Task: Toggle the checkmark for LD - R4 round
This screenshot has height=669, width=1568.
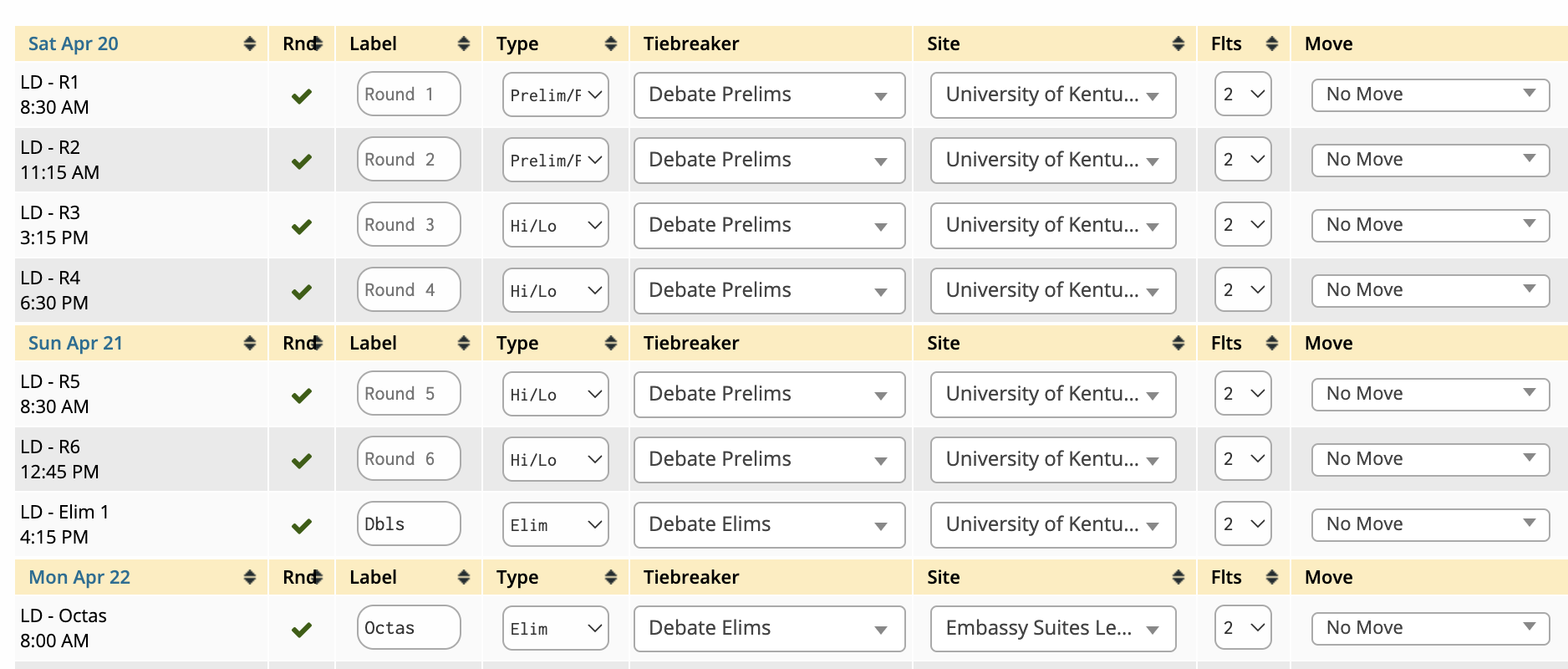Action: pos(302,291)
